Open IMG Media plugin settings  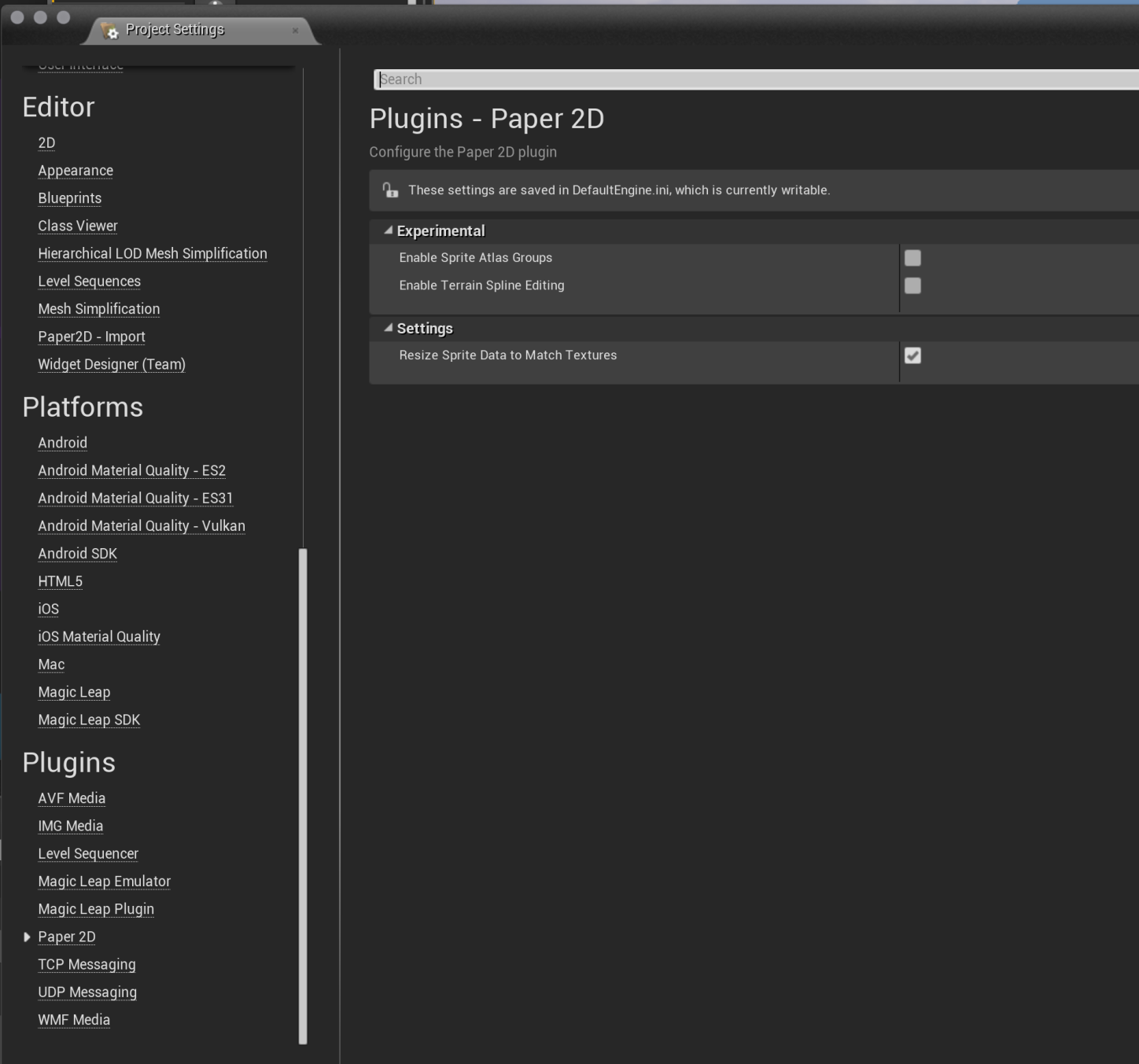coord(71,826)
